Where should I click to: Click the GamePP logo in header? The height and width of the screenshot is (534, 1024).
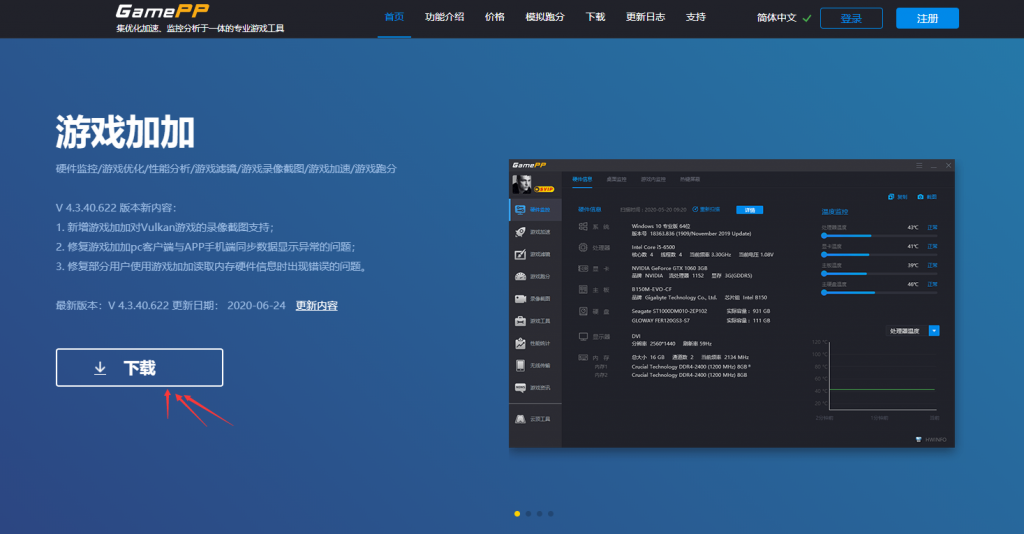[162, 11]
